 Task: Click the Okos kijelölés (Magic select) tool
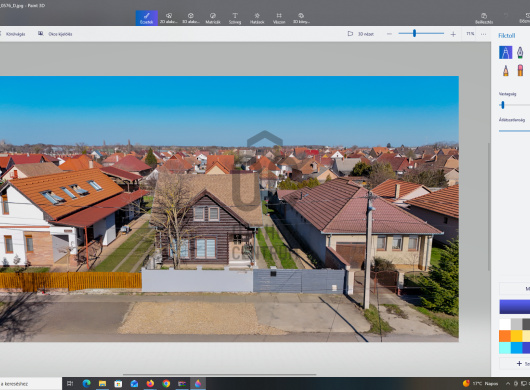click(x=55, y=34)
